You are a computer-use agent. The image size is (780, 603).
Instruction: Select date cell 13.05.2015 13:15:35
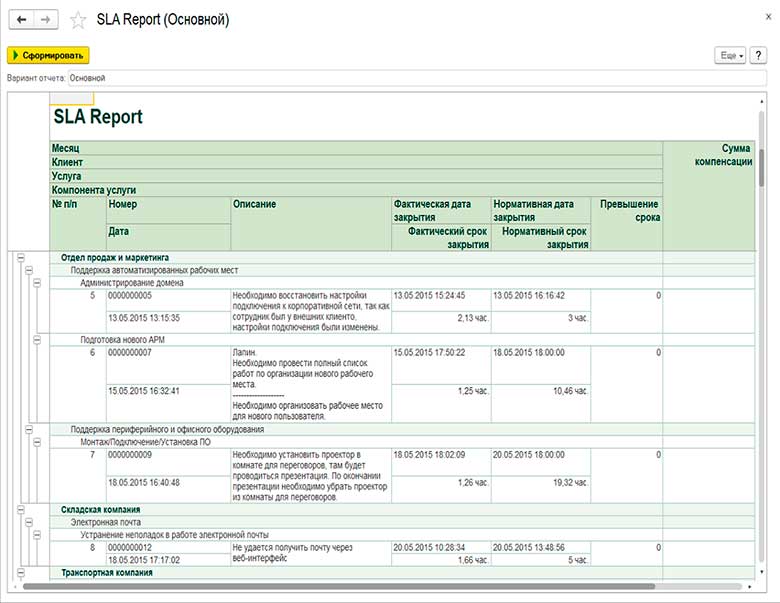169,322
